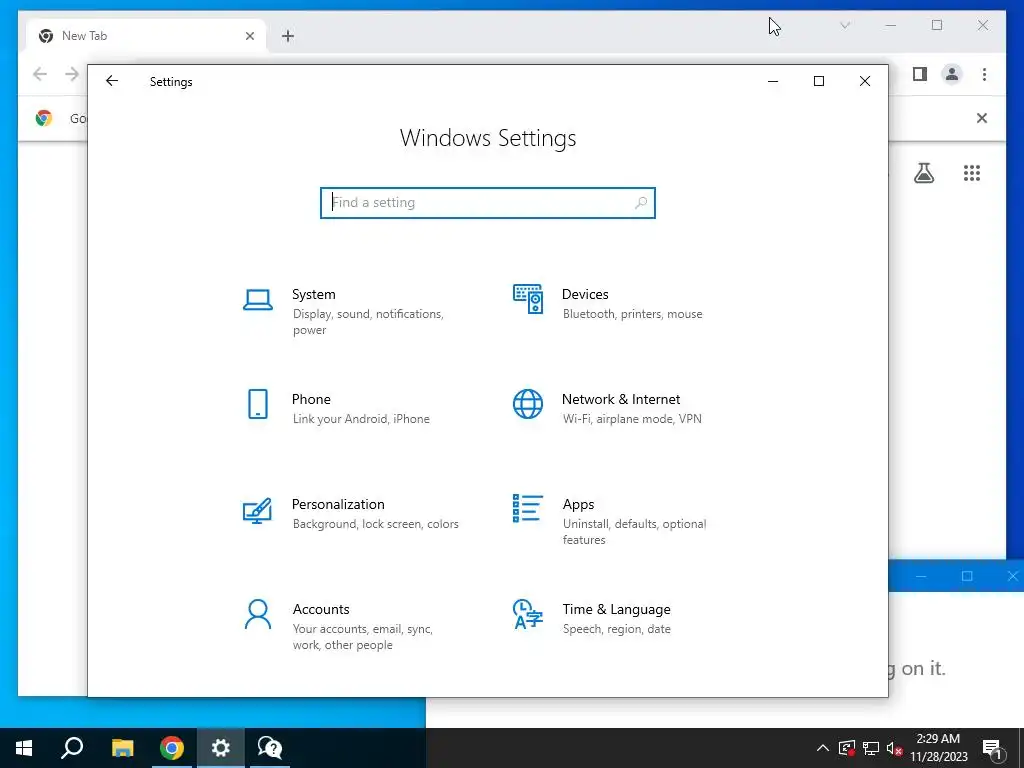Open the Phone category title
This screenshot has height=768, width=1024.
311,400
